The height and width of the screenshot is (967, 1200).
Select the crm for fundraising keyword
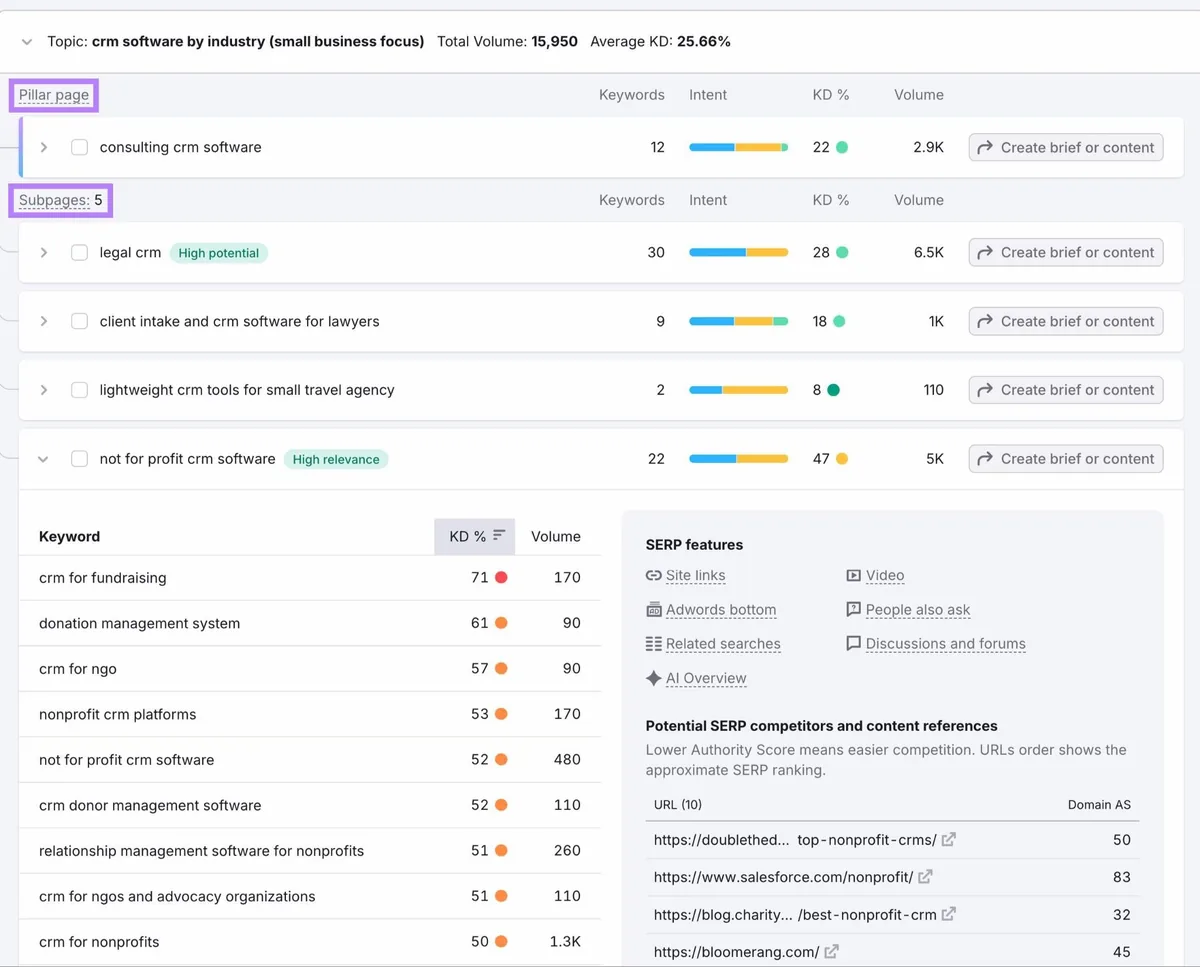coord(103,578)
